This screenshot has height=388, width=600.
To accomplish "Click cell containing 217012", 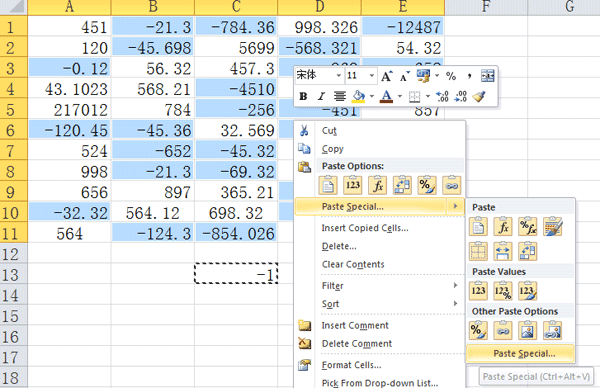I will [x=69, y=110].
